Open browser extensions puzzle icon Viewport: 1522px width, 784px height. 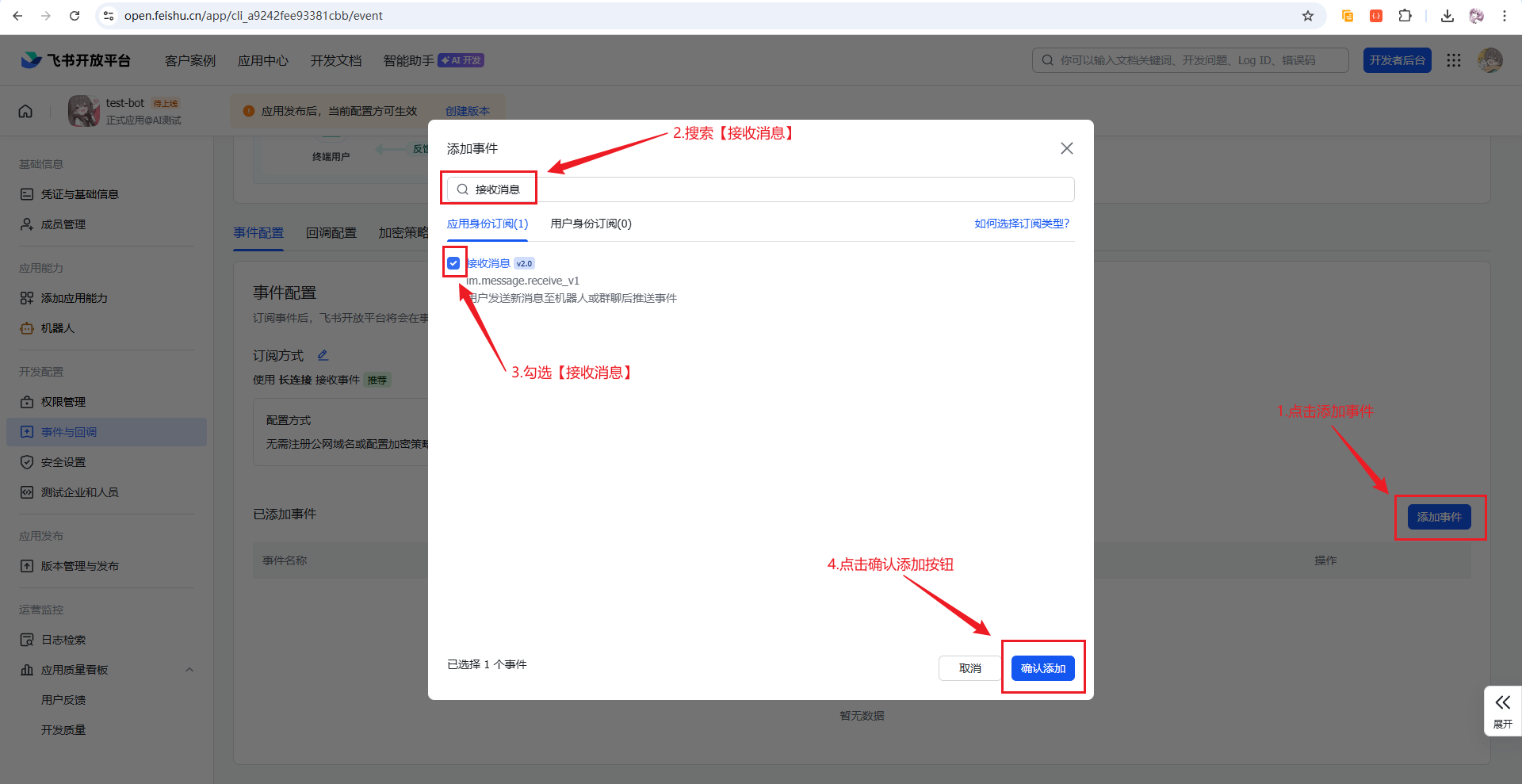click(1405, 16)
